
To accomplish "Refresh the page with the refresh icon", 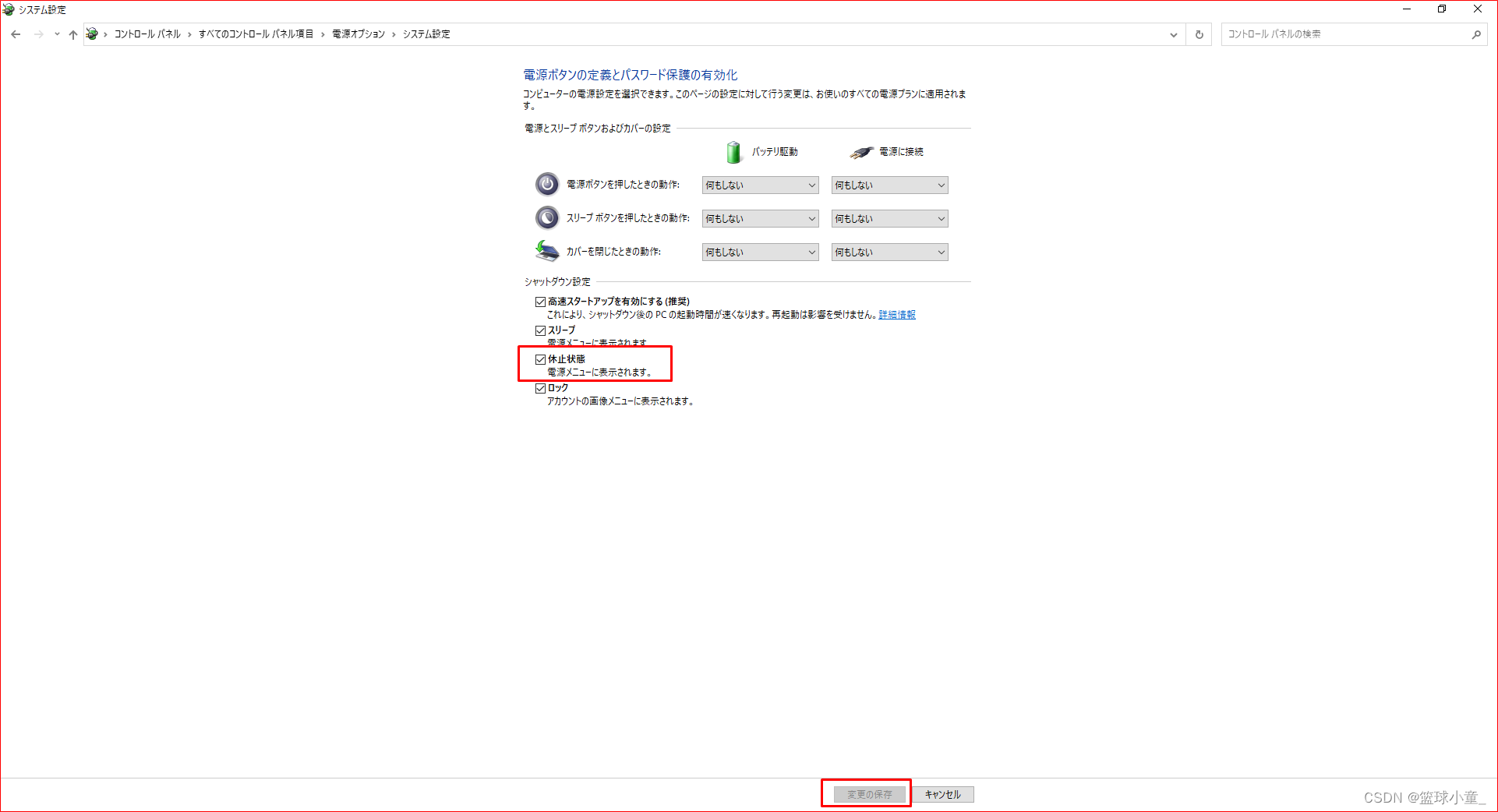I will (1199, 34).
